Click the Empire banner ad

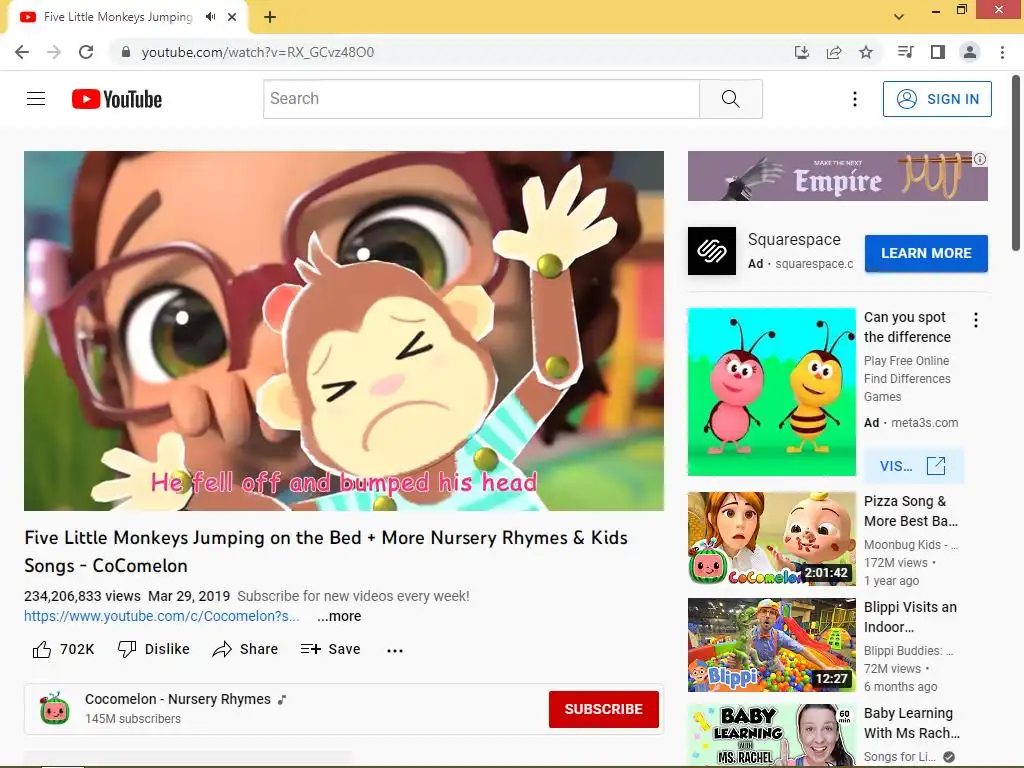[x=837, y=176]
